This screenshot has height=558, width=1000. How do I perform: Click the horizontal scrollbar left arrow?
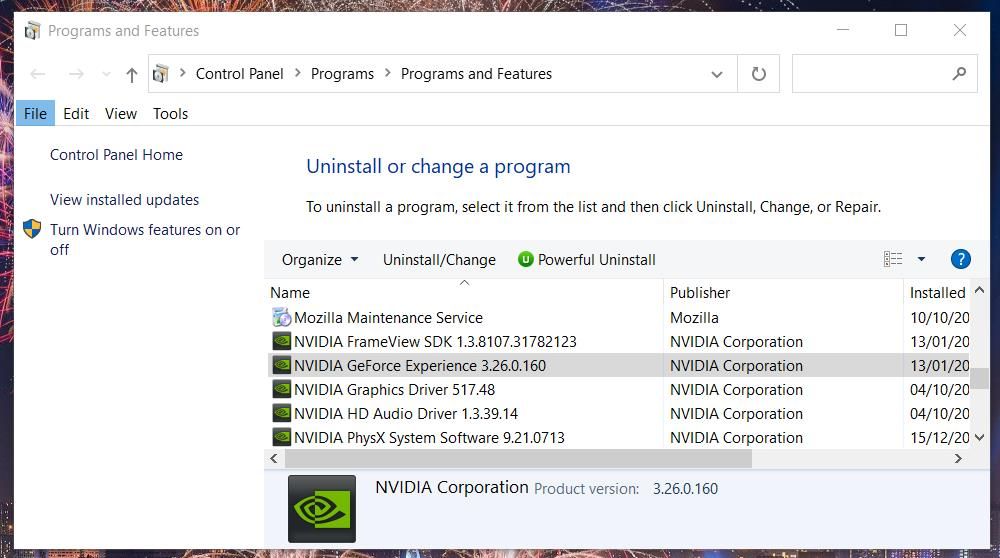(274, 459)
